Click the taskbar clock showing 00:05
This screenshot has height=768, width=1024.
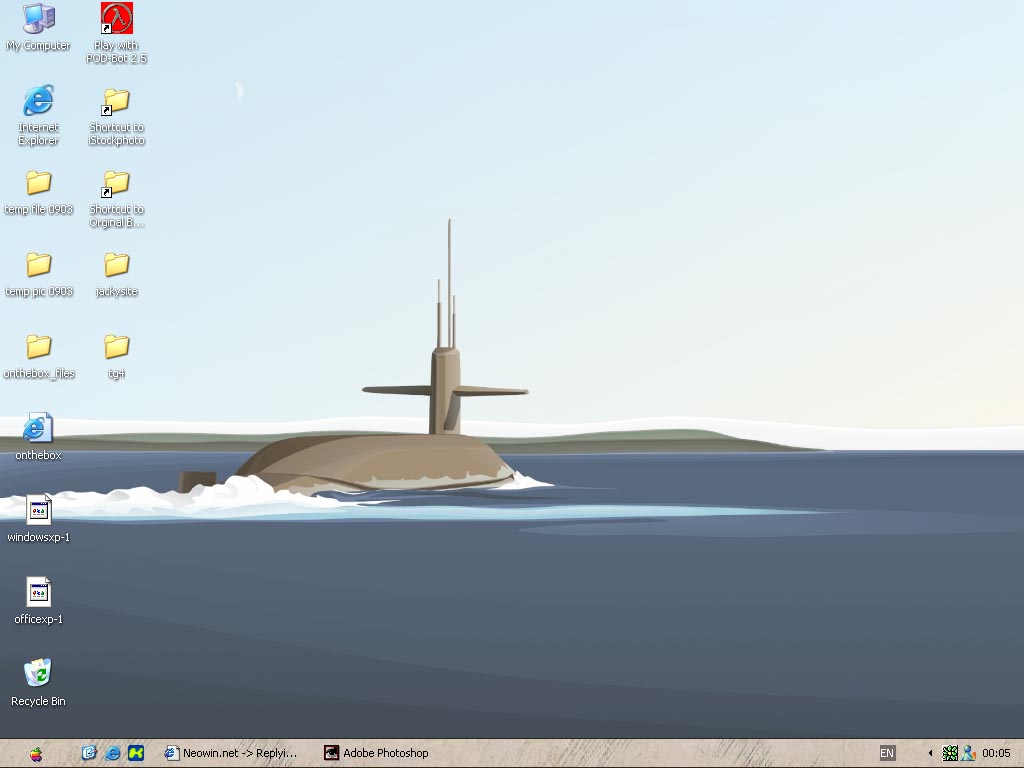996,753
